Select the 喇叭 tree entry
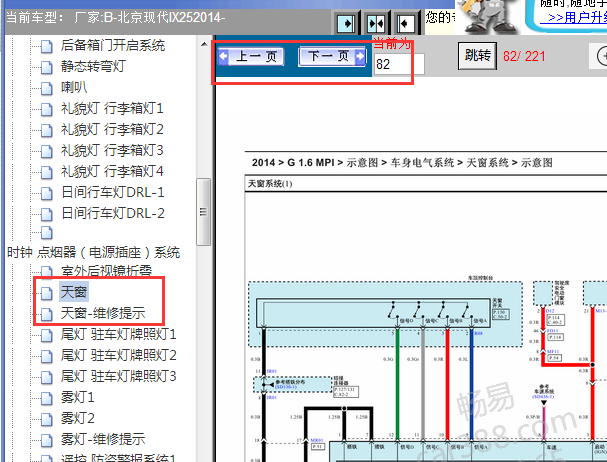The width and height of the screenshot is (607, 462). (74, 87)
